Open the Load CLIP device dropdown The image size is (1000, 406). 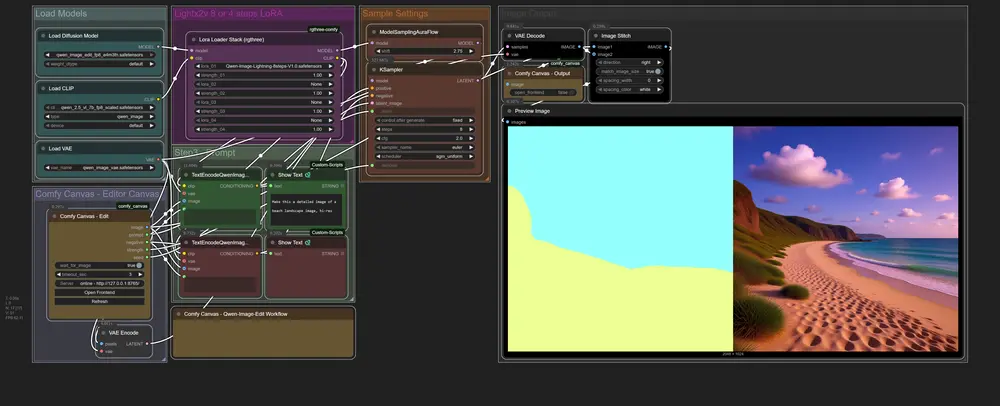[x=99, y=126]
